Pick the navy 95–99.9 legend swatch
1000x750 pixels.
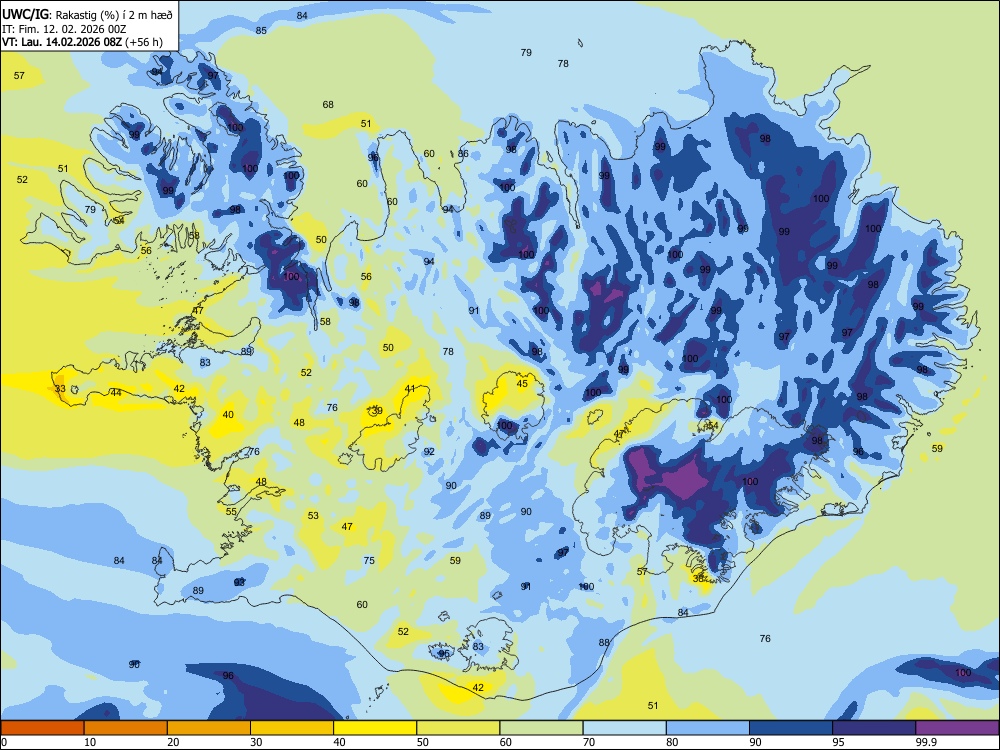874,728
